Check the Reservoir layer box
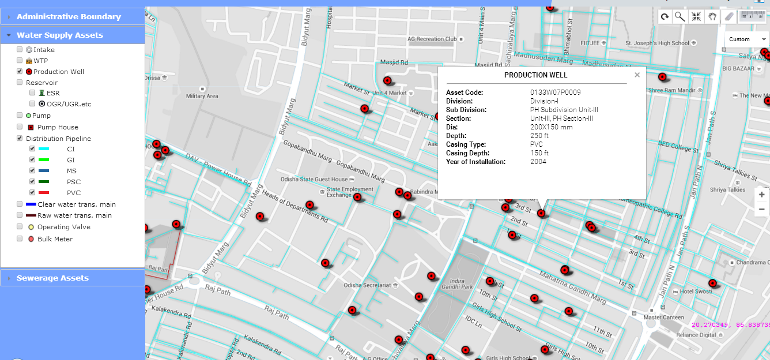The image size is (770, 360). [20, 82]
